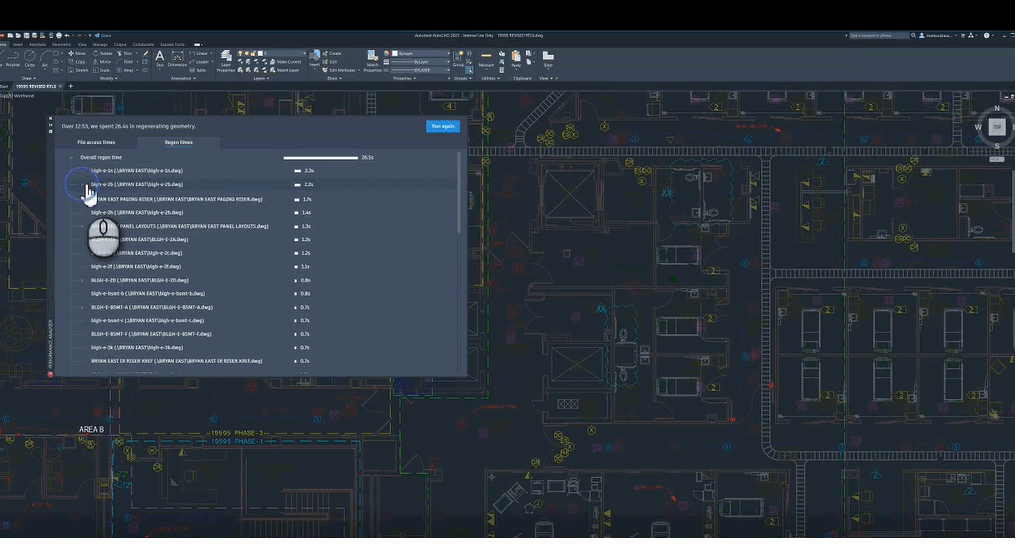Open the Annotate ribbon tab
The image size is (1018, 549).
click(38, 45)
